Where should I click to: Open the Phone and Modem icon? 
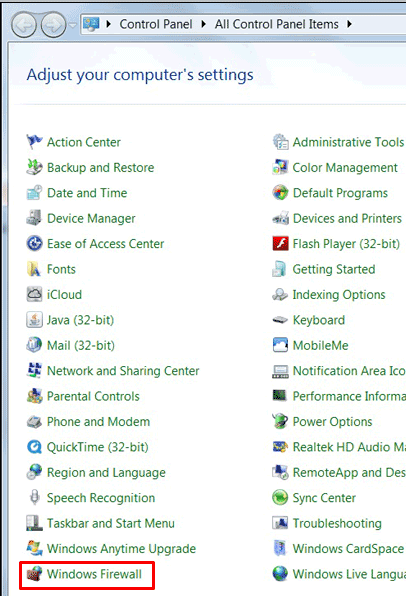tap(34, 422)
